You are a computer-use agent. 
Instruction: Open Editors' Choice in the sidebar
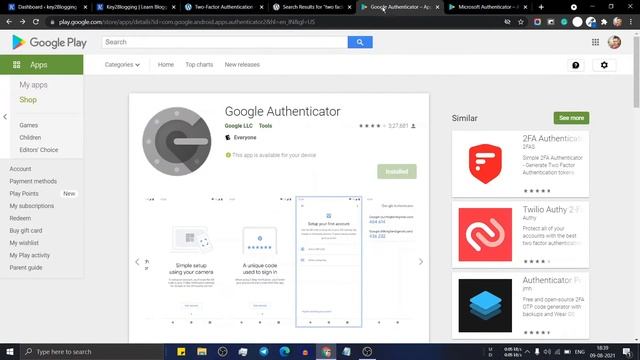pos(39,150)
